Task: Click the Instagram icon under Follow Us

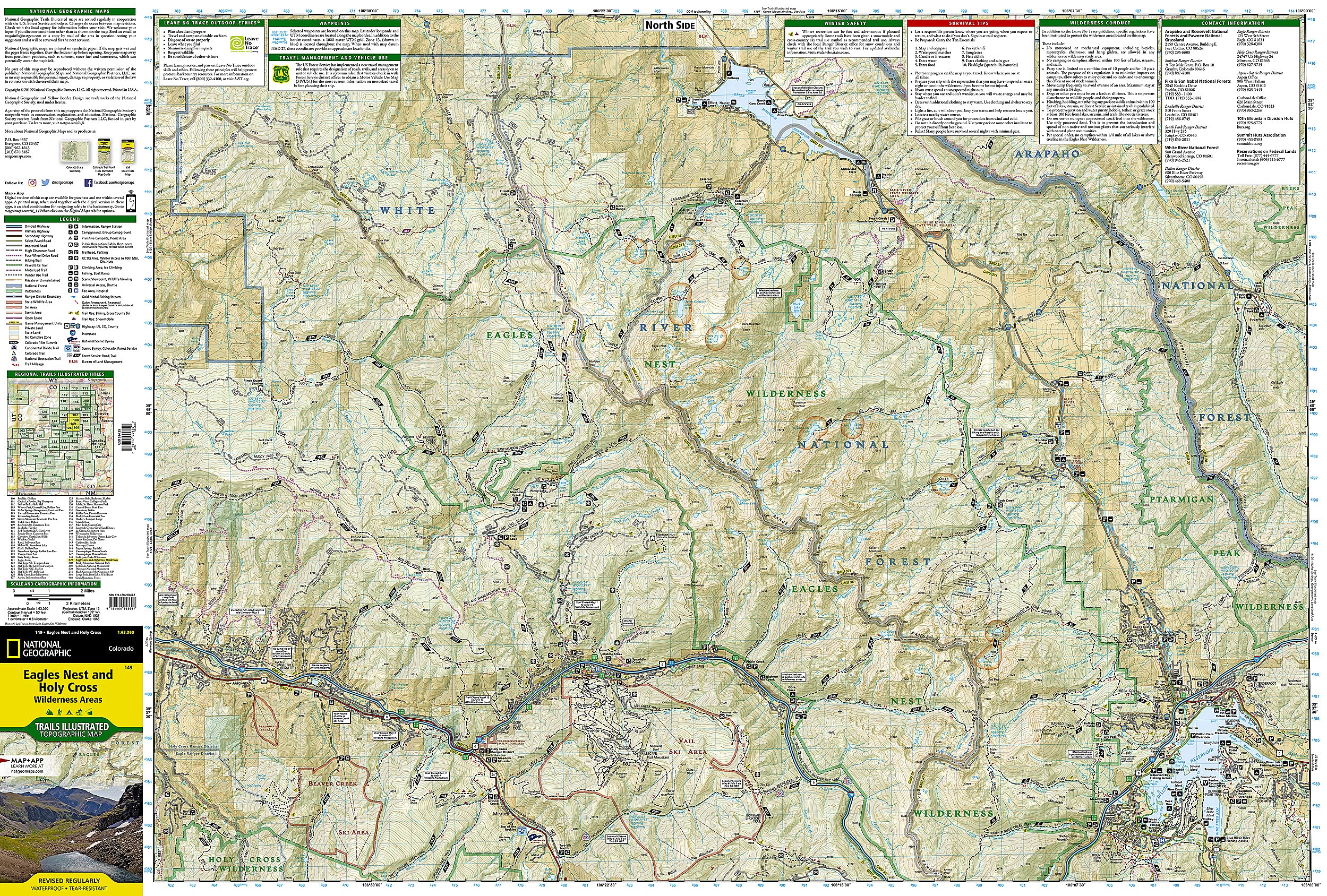Action: [x=32, y=183]
